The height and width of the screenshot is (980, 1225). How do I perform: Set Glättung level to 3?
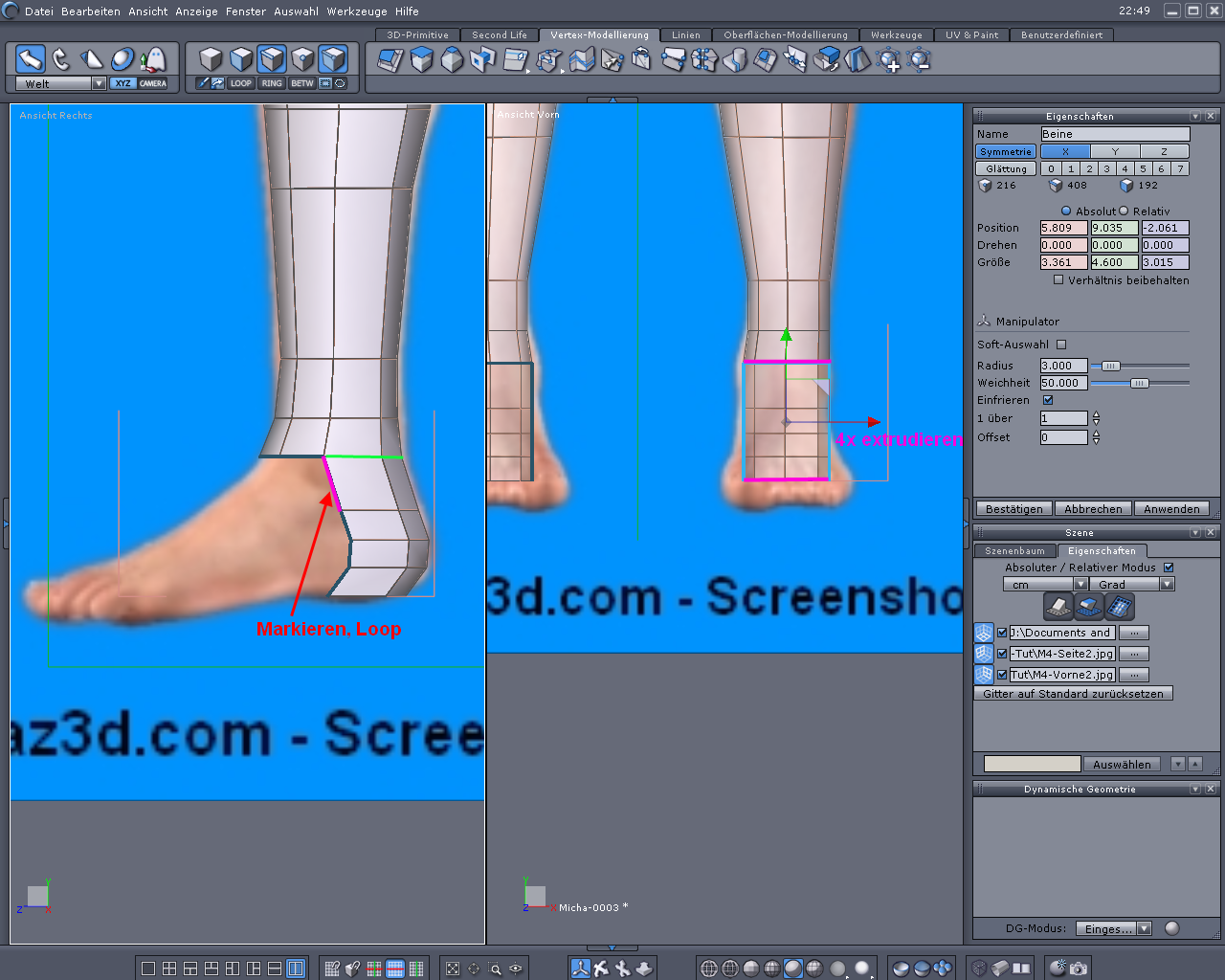[x=1107, y=168]
